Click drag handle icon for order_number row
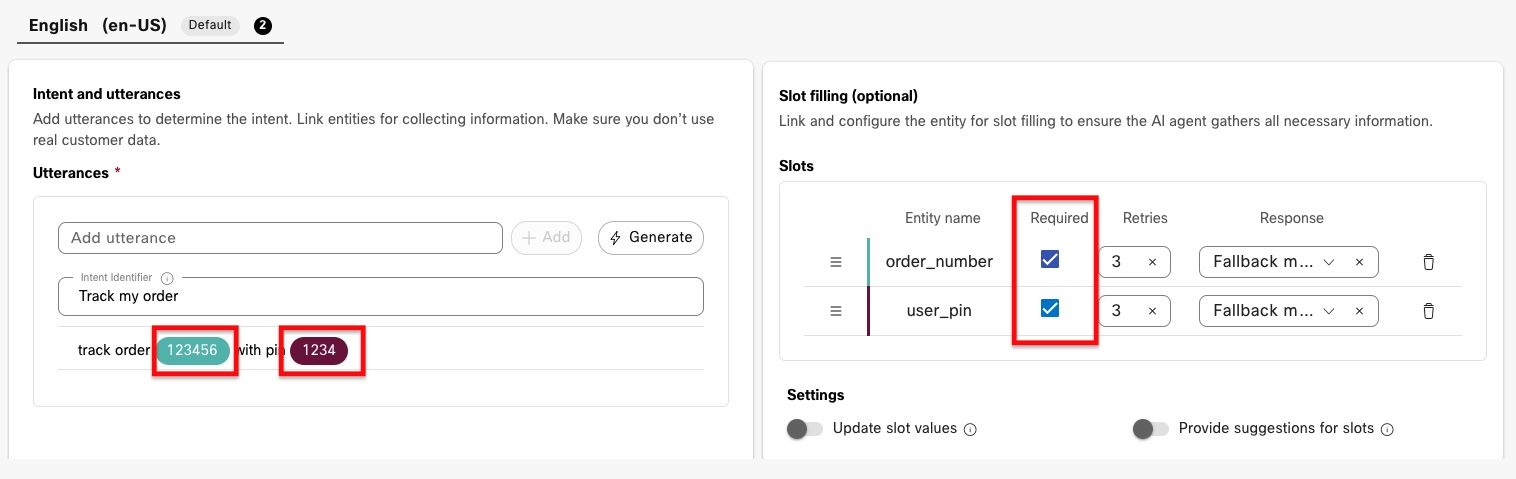Screen dimensions: 1516x479 836,262
